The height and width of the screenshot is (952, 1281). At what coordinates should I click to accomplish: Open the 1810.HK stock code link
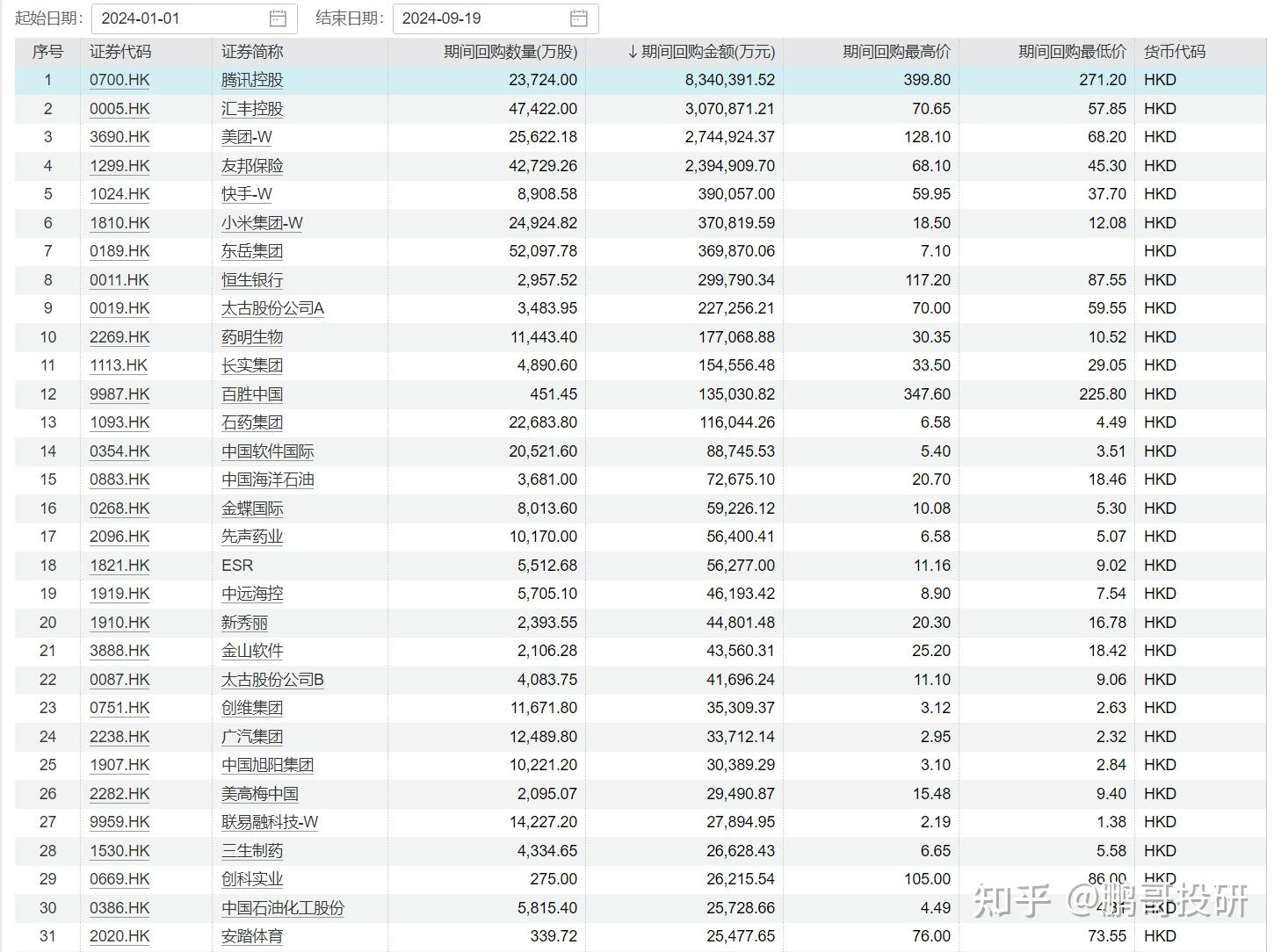(118, 222)
